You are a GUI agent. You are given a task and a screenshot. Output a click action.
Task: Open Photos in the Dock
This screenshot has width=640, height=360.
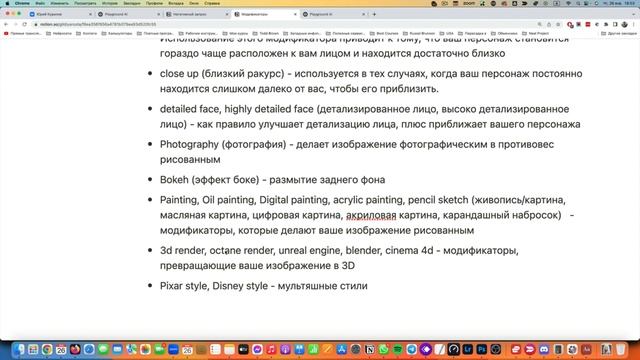pos(145,349)
